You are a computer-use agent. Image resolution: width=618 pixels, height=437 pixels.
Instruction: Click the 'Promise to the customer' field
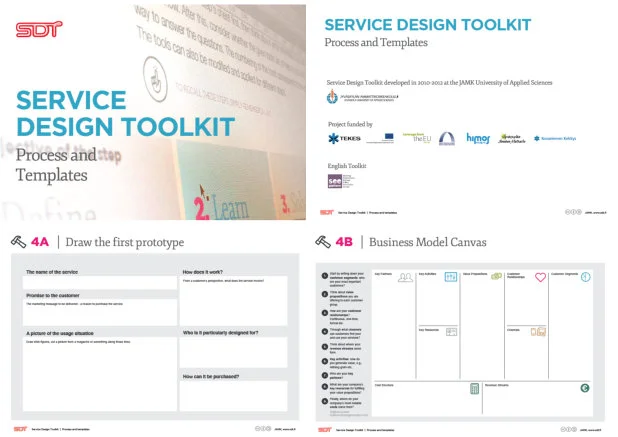(100, 312)
